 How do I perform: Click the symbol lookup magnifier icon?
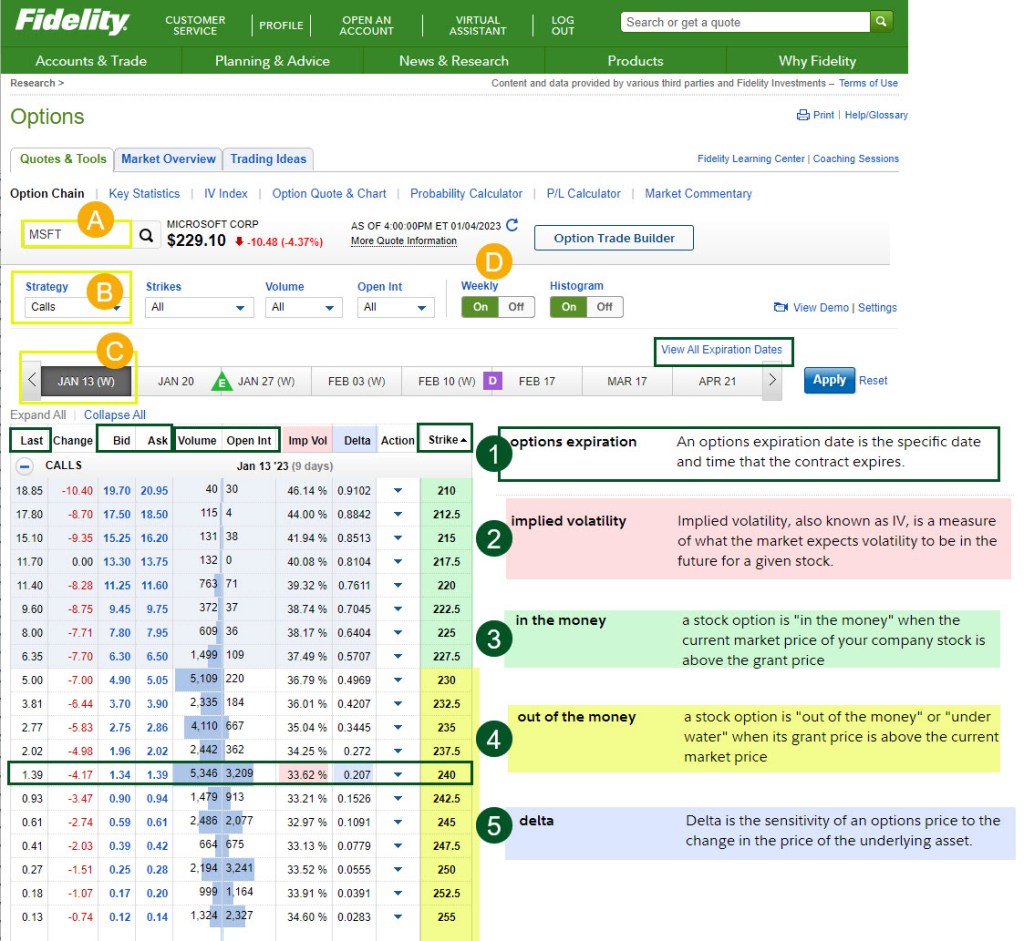coord(147,236)
